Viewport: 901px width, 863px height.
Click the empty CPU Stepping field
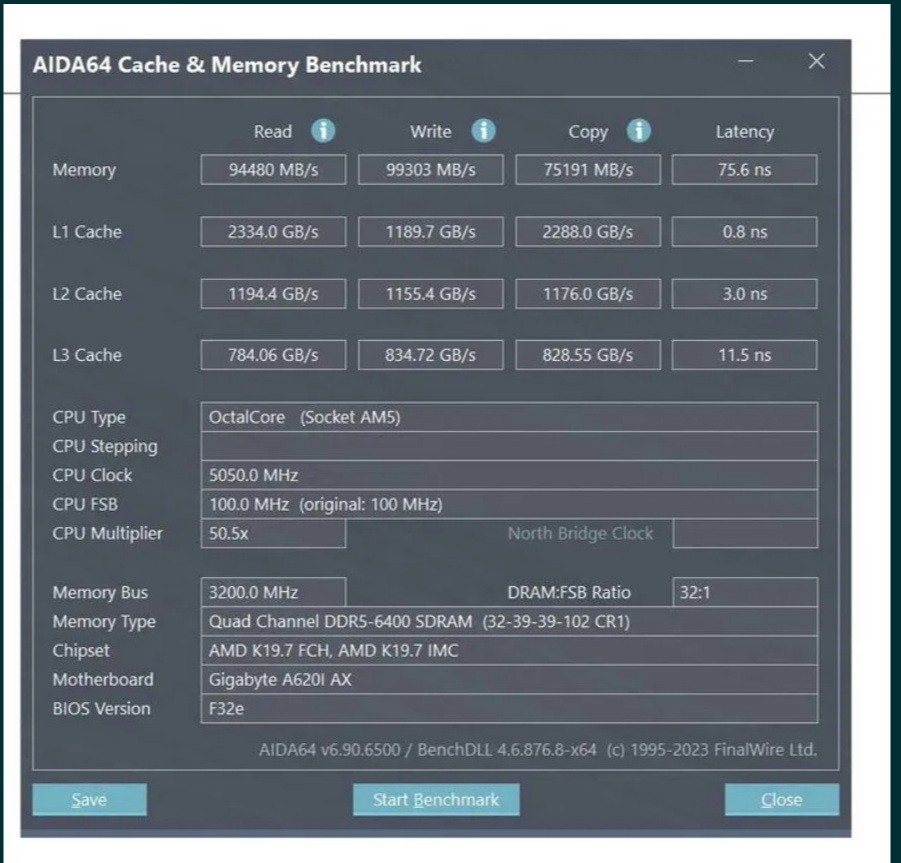pyautogui.click(x=510, y=446)
